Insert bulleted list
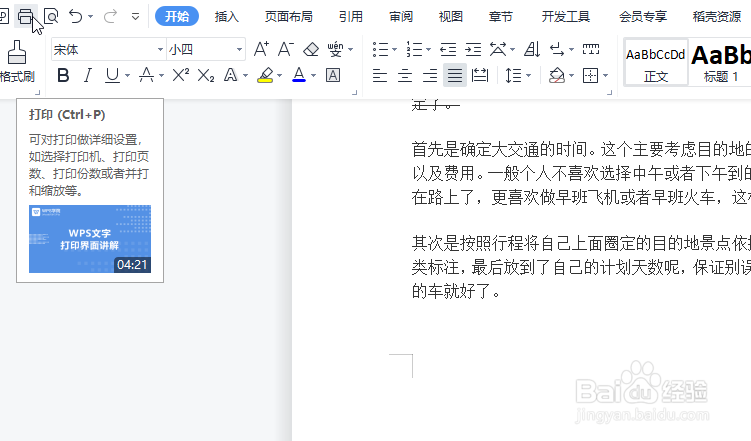 coord(380,49)
